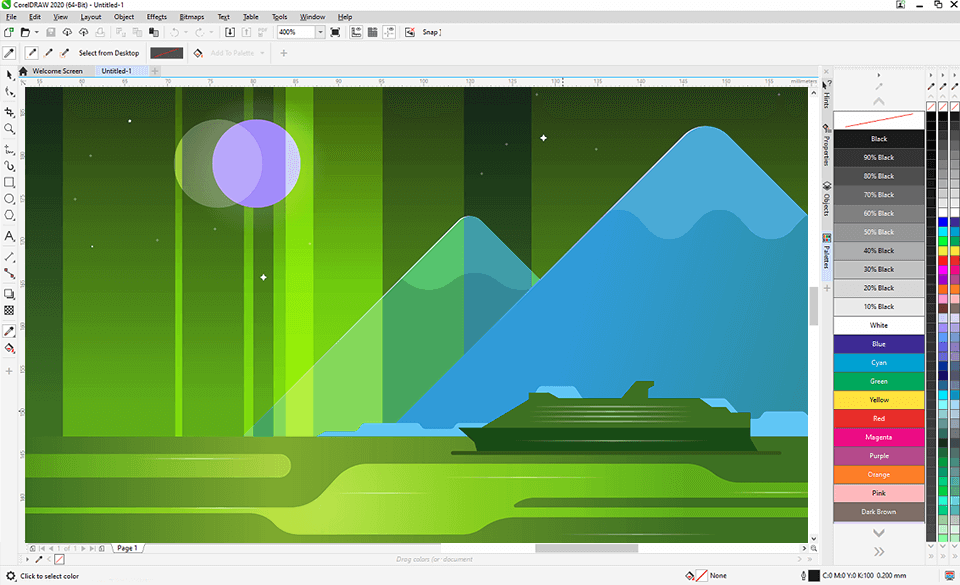
Task: Click the Interactive Fill bucket tool
Action: pyautogui.click(x=10, y=349)
